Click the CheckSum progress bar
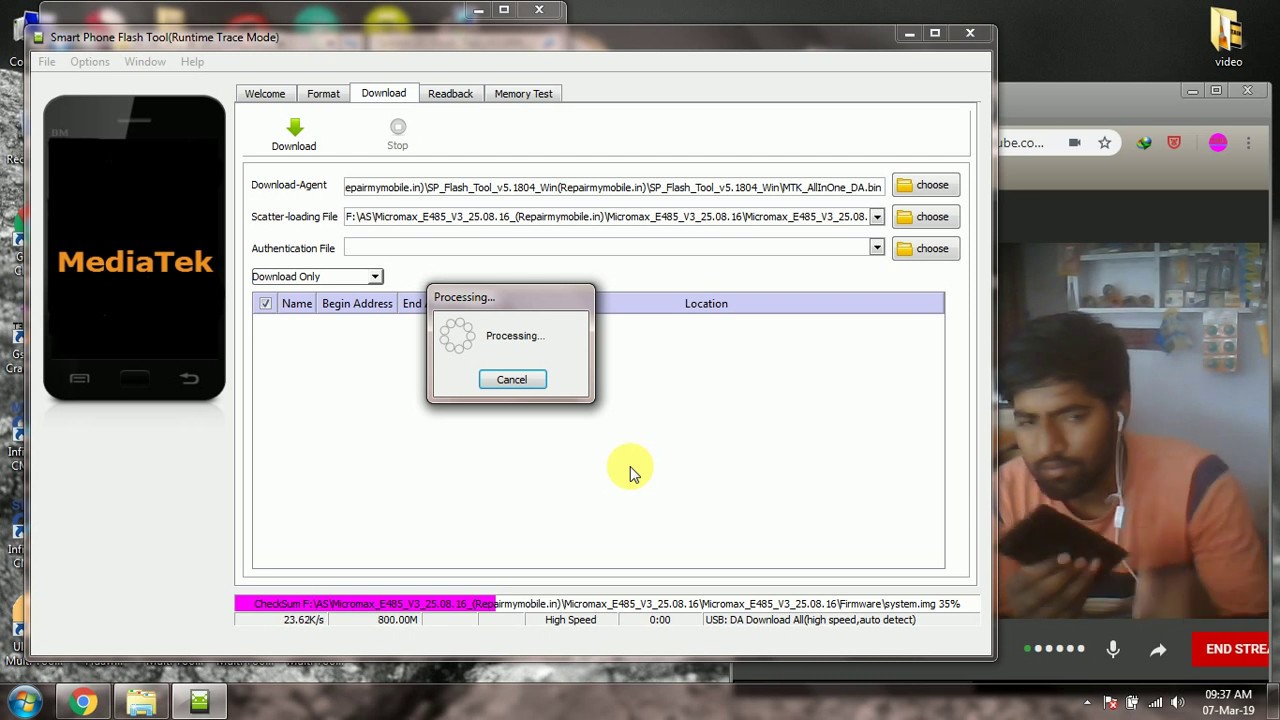 (x=605, y=604)
